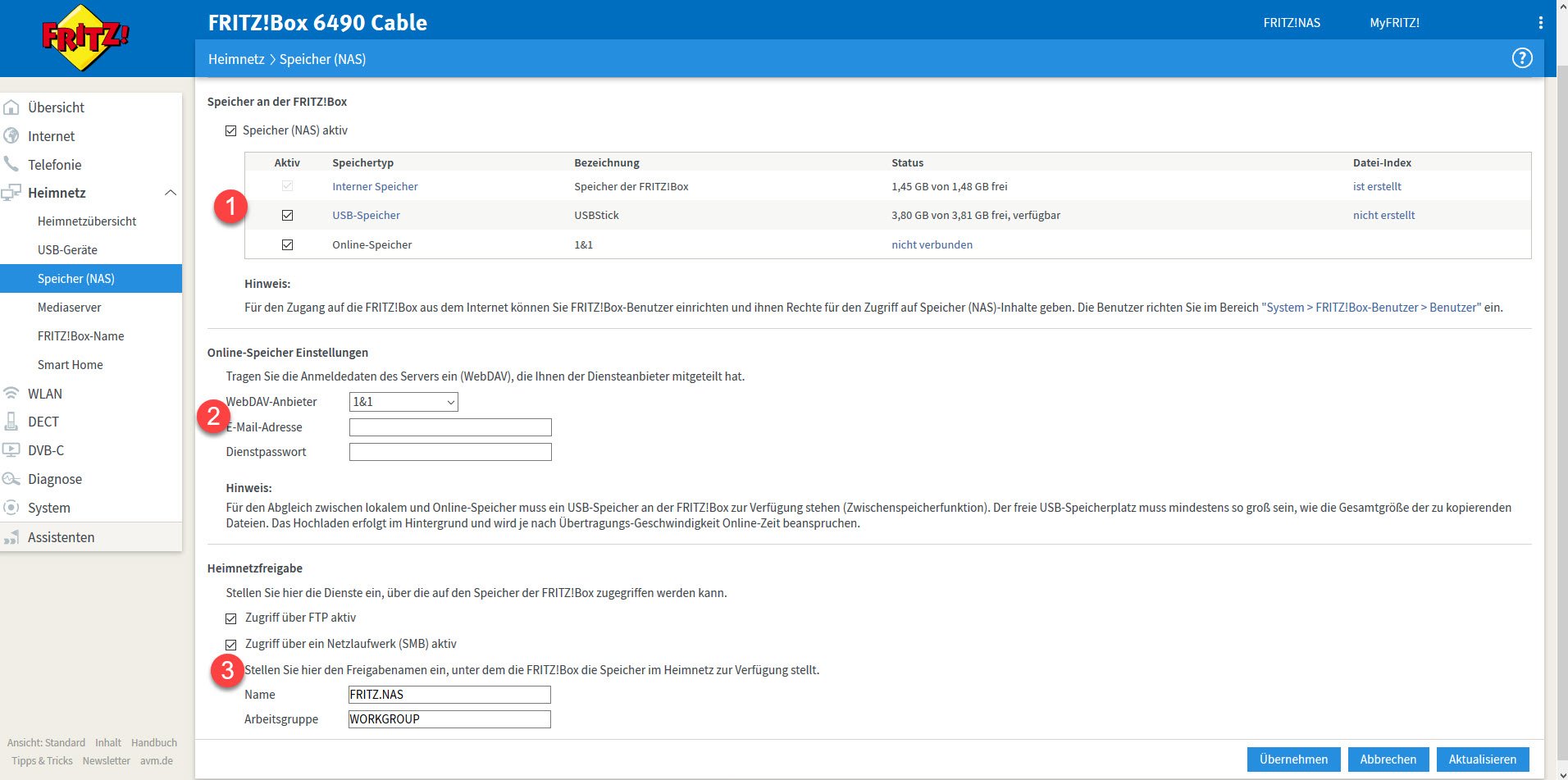
Task: Select Mediaserver submenu item
Action: 70,308
